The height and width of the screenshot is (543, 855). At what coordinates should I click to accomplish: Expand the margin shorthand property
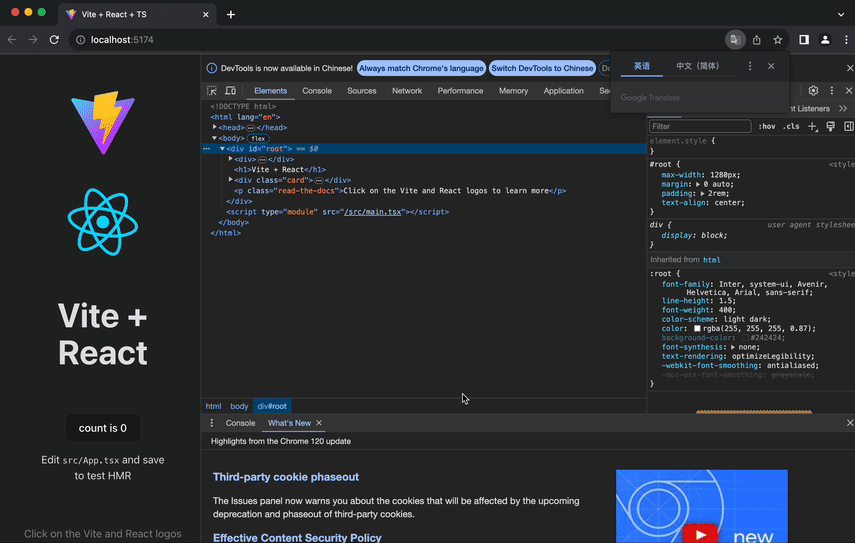pyautogui.click(x=697, y=184)
